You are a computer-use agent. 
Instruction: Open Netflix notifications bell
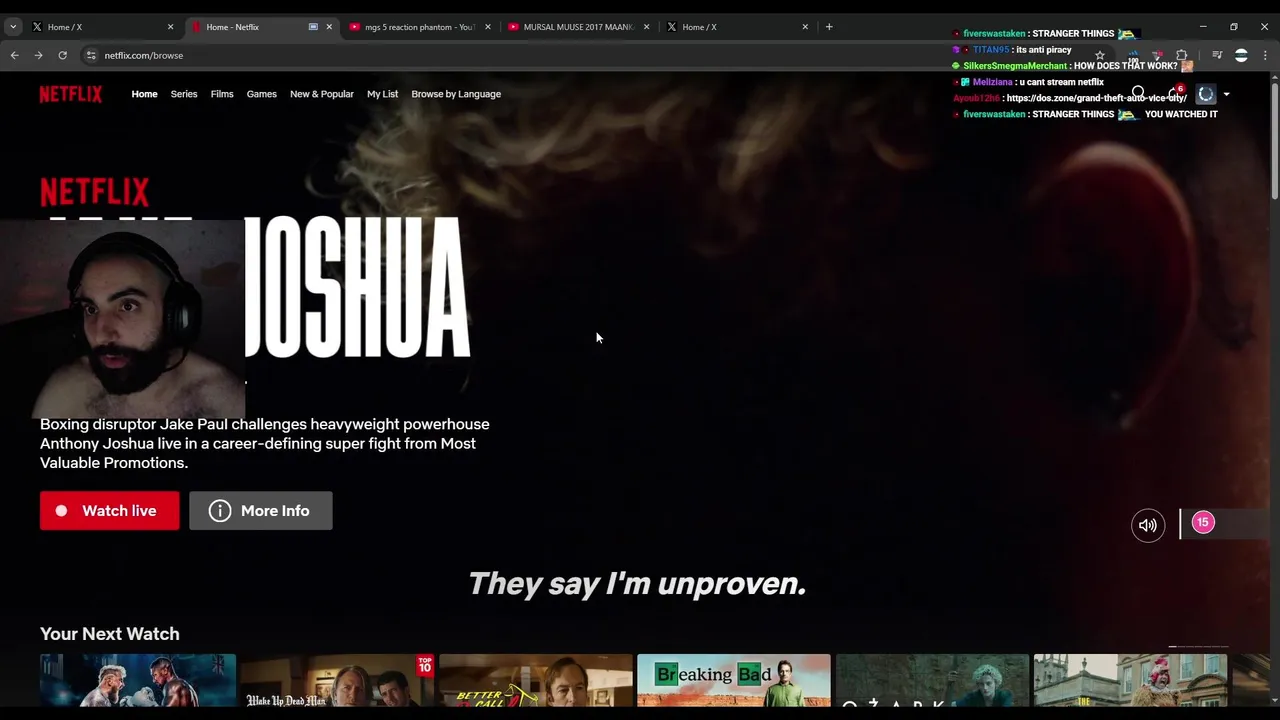pos(1174,94)
